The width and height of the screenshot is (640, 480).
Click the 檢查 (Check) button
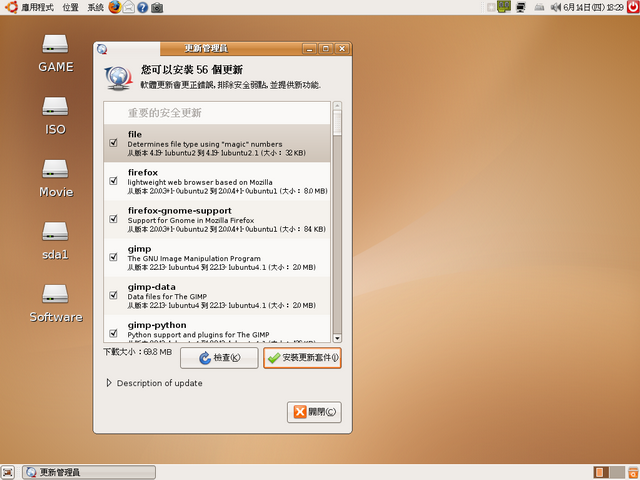pos(219,358)
